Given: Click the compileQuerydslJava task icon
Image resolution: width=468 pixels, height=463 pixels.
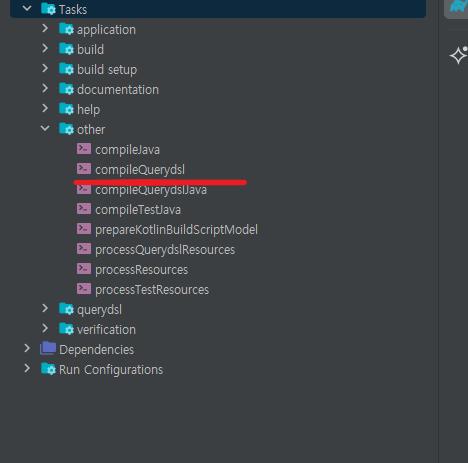Looking at the screenshot, I should [x=84, y=189].
